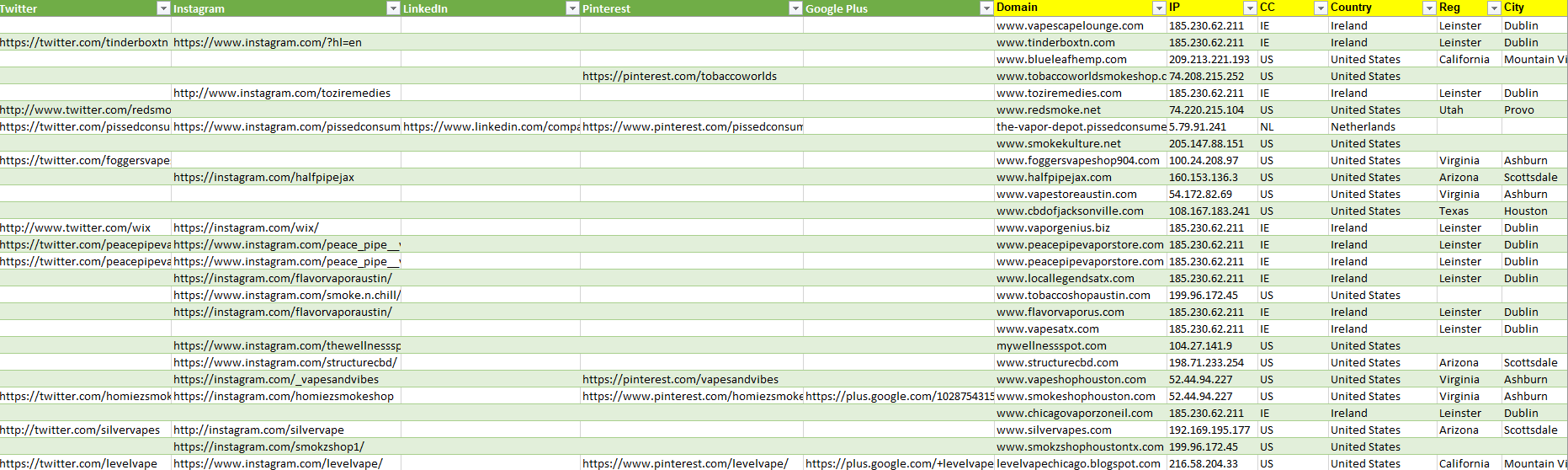The height and width of the screenshot is (470, 1568).
Task: Select the pinterest.com/tobaccoworlds cell
Action: pyautogui.click(x=692, y=76)
